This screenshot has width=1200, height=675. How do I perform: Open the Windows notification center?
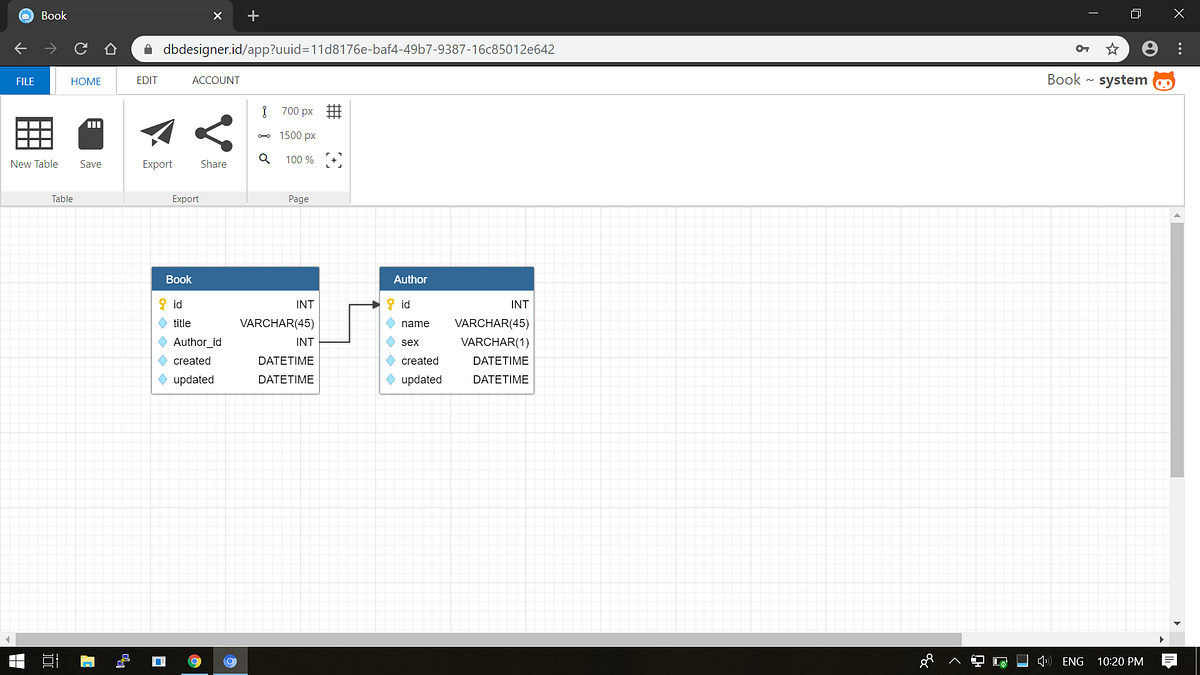click(1168, 661)
